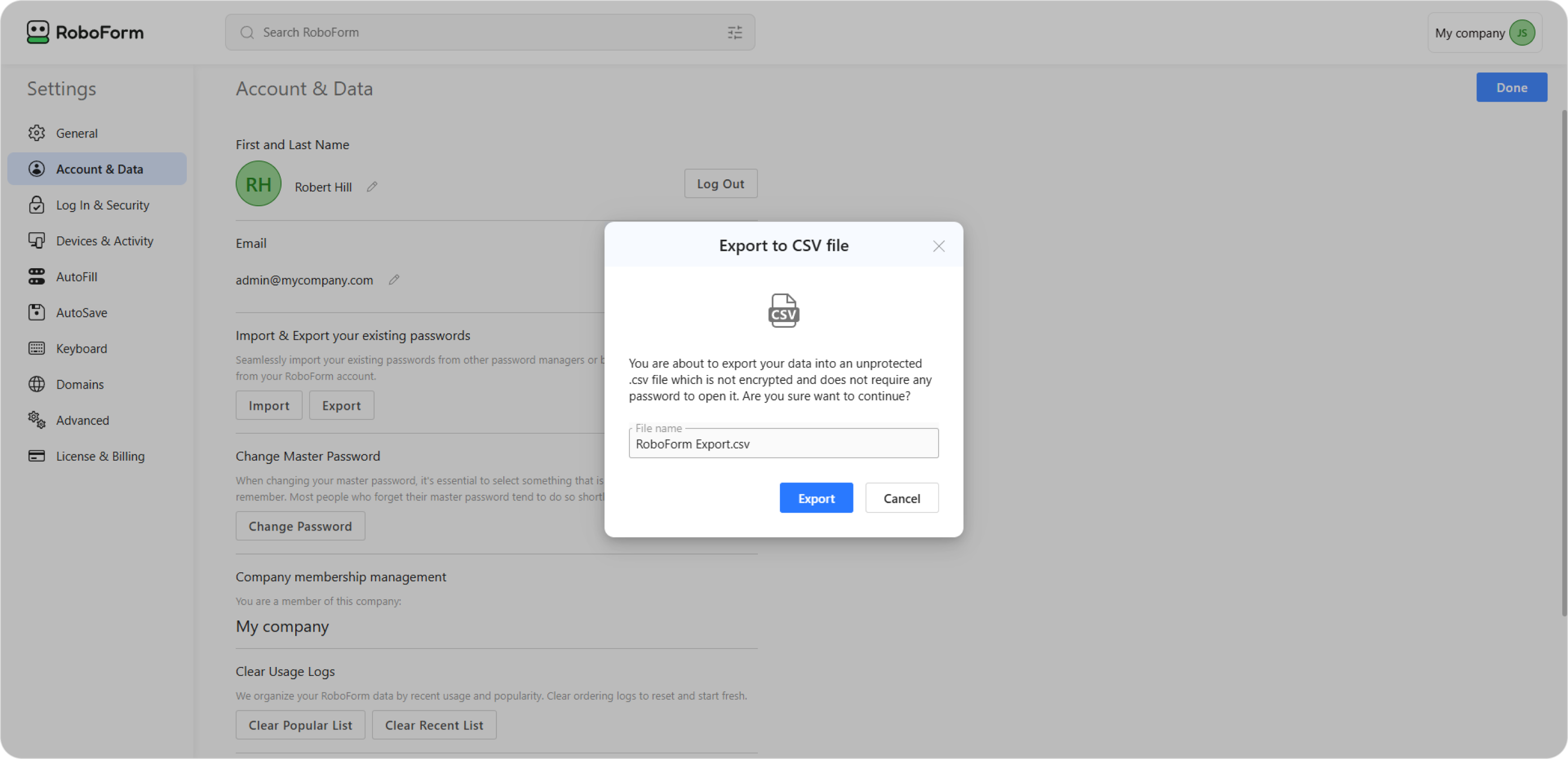Viewport: 1568px width, 759px height.
Task: Click the page vertical scrollbar
Action: click(1563, 363)
